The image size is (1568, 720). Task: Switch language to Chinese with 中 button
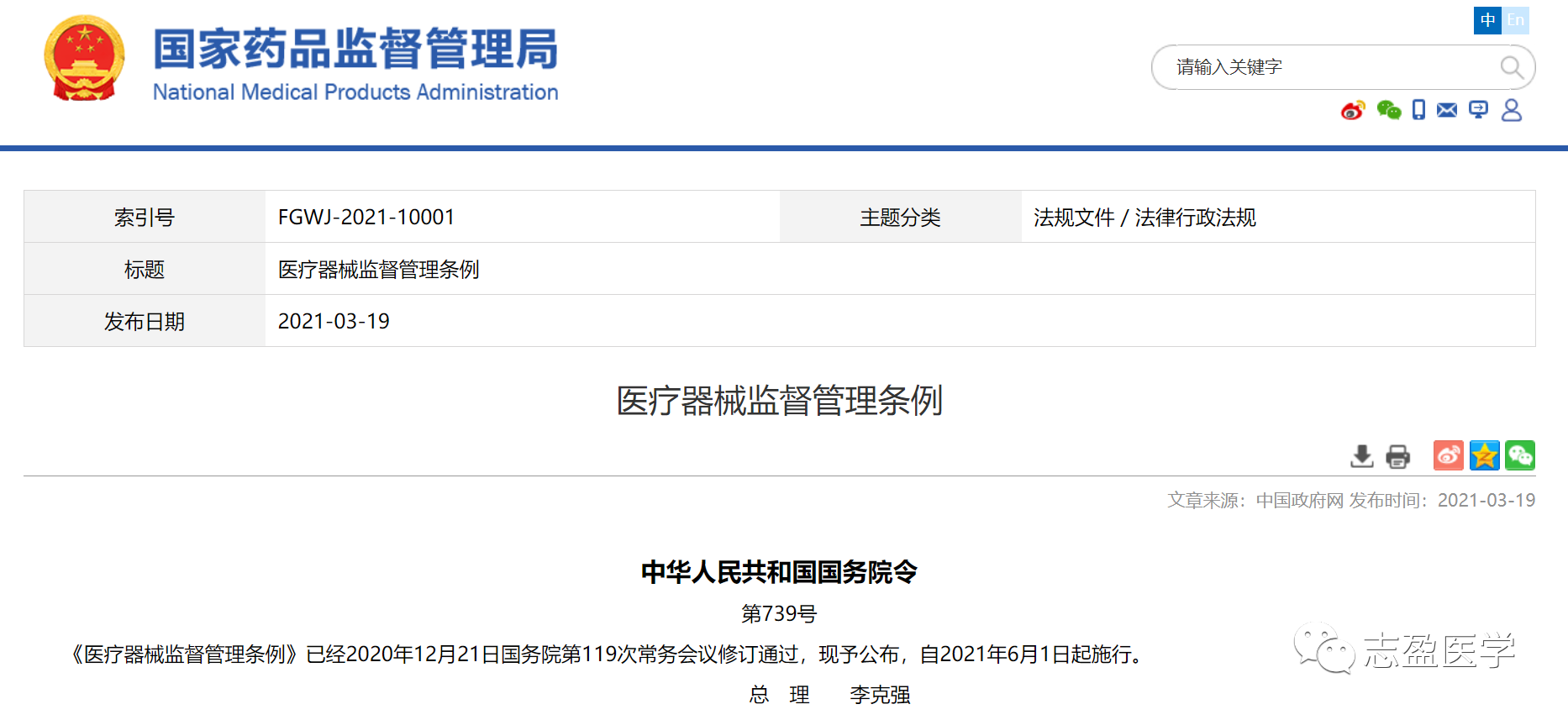point(1487,20)
